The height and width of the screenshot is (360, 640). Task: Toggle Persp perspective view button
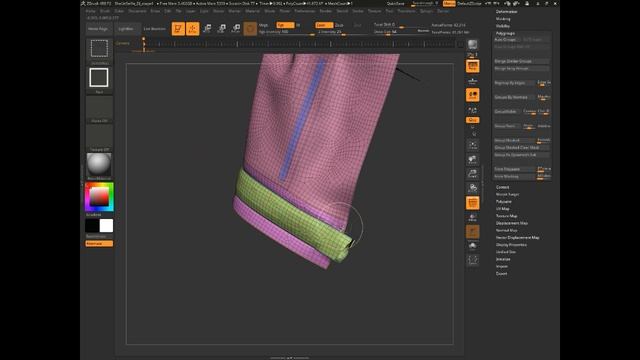point(473,66)
